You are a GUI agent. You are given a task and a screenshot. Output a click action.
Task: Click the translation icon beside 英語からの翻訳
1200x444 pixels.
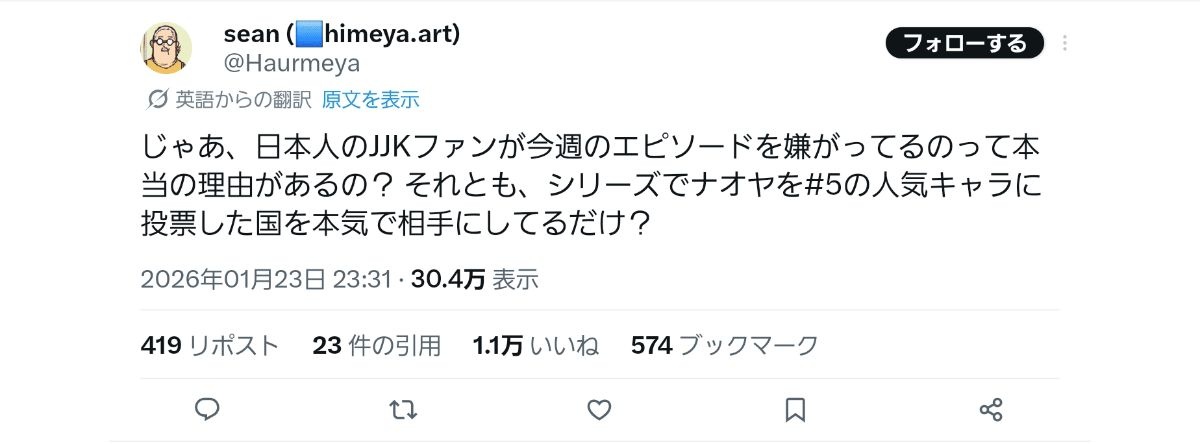click(x=157, y=99)
